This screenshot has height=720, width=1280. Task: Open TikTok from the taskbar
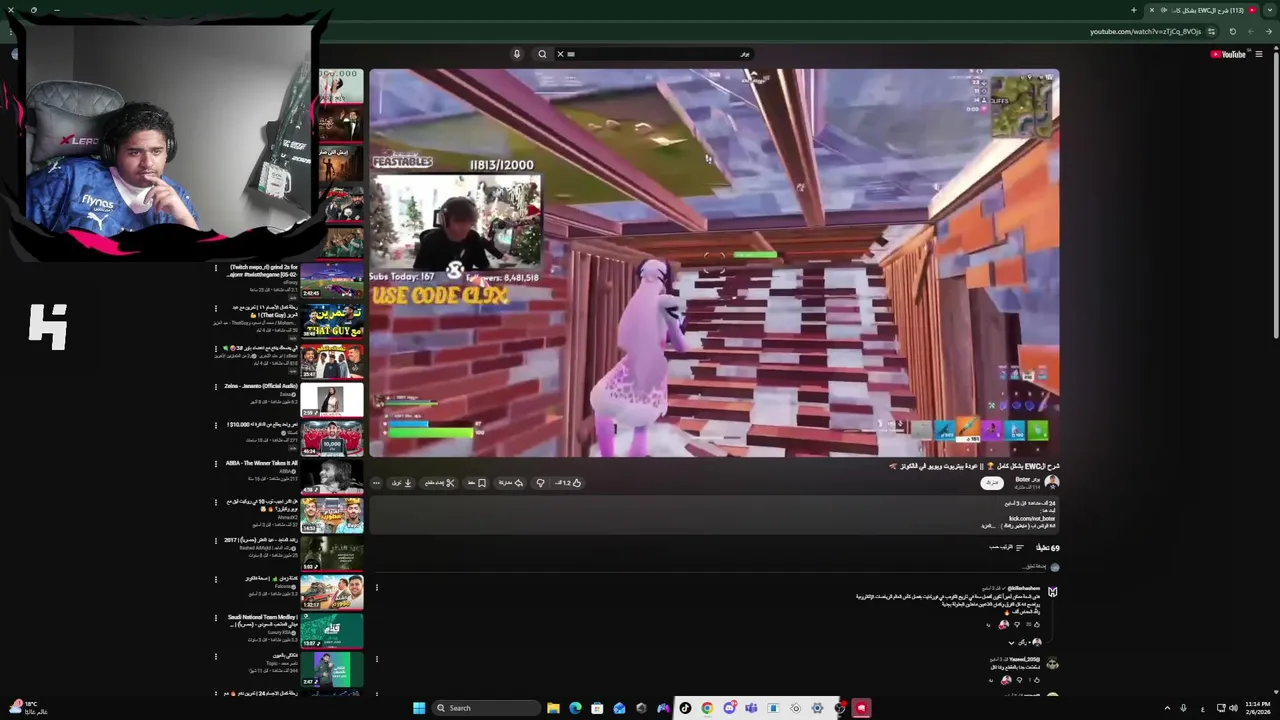[x=685, y=708]
